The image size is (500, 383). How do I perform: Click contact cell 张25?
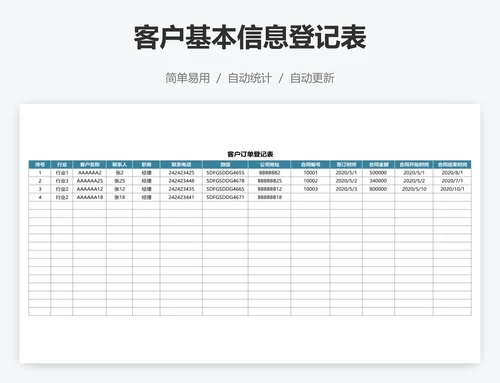(x=119, y=181)
